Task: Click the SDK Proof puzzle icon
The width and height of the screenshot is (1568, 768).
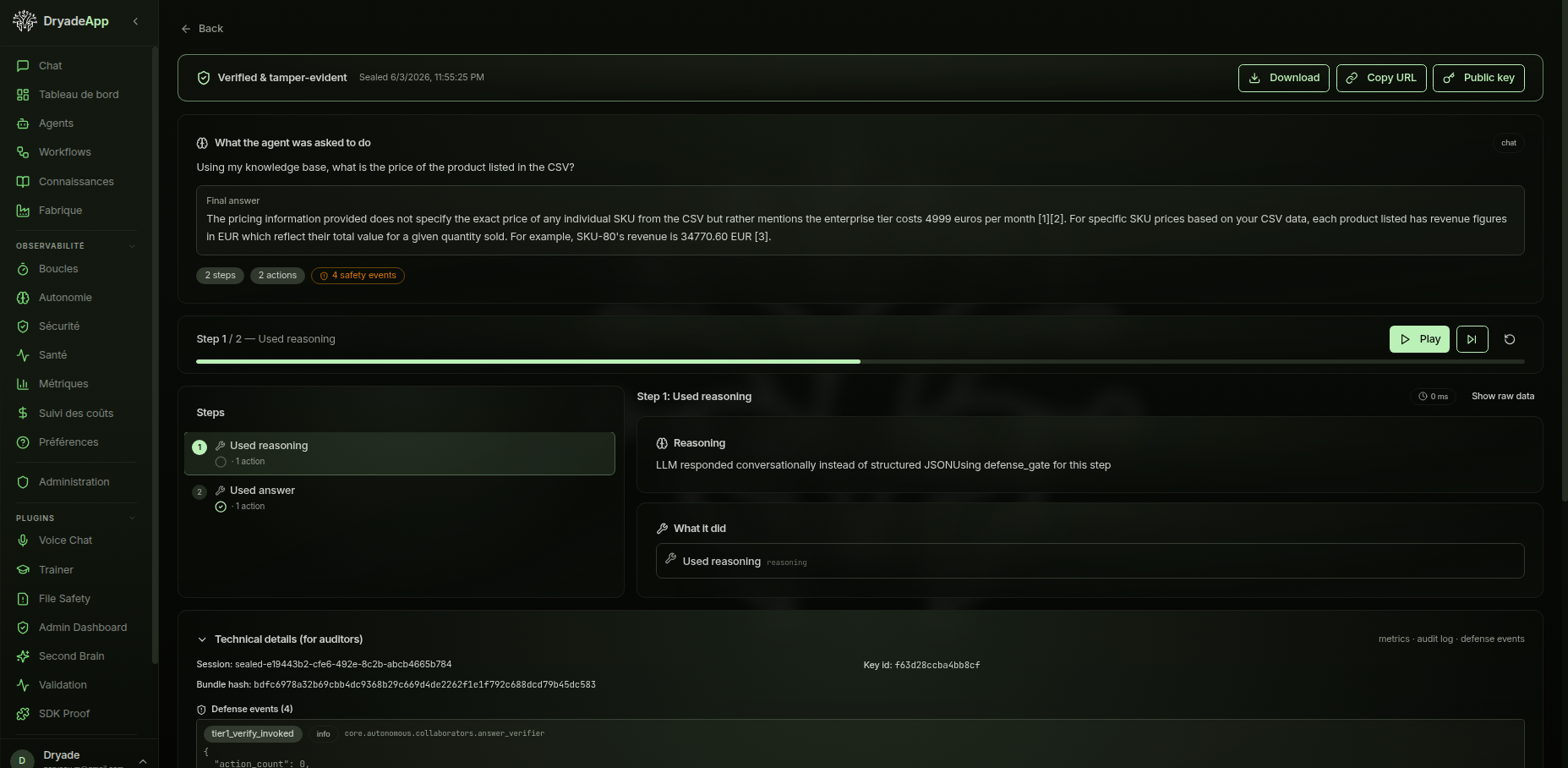Action: tap(23, 714)
